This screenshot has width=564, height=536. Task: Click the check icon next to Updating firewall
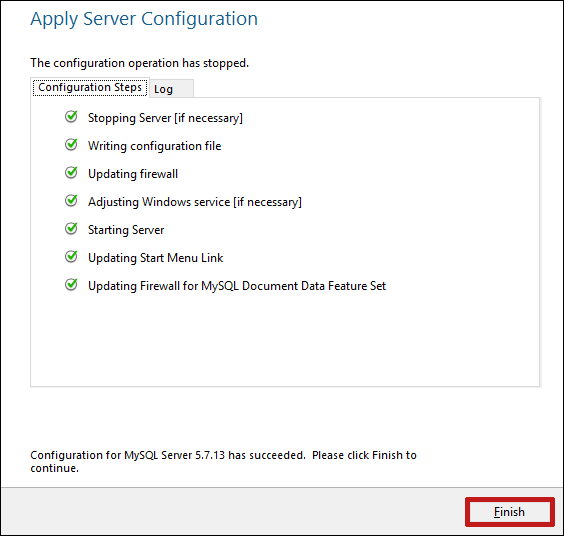[71, 173]
